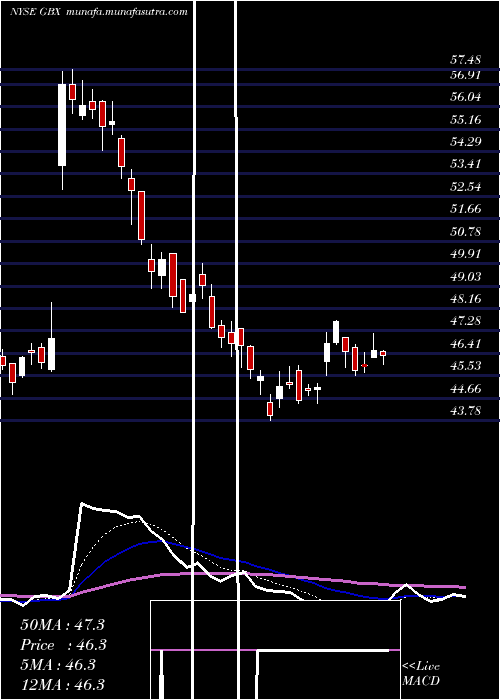Click the 49.03 price axis label
The height and width of the screenshot is (700, 500).
coord(465,277)
